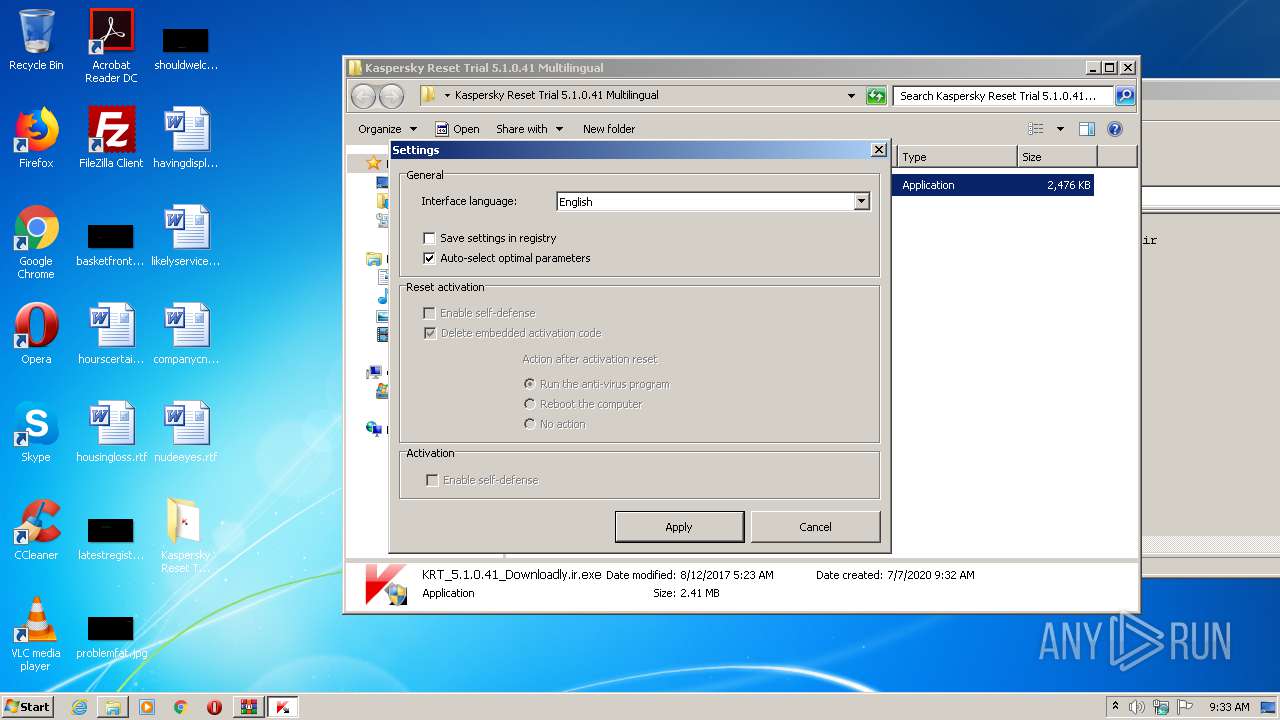Close the Settings dialog with X
This screenshot has height=720, width=1280.
point(879,150)
